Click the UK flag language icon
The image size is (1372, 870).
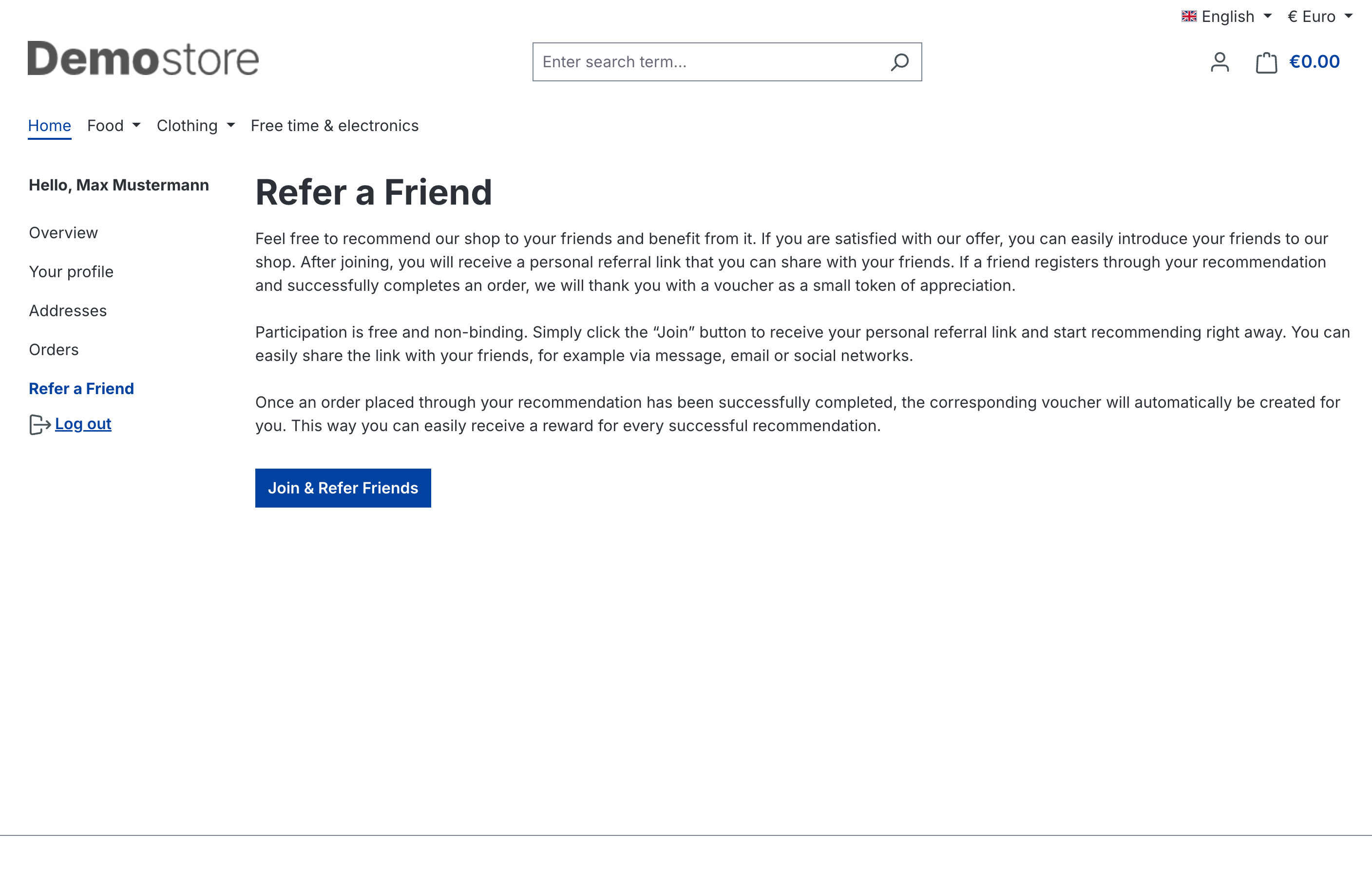1188,17
